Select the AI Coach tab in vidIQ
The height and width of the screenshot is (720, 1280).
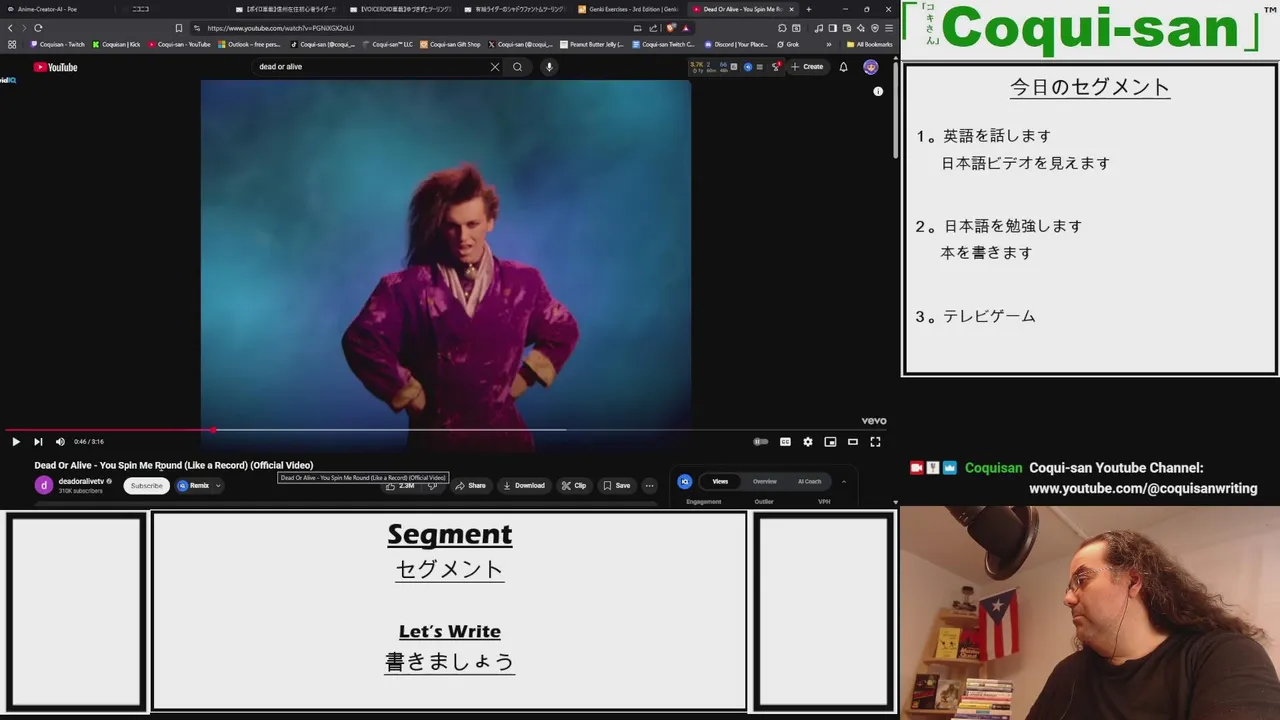click(809, 481)
